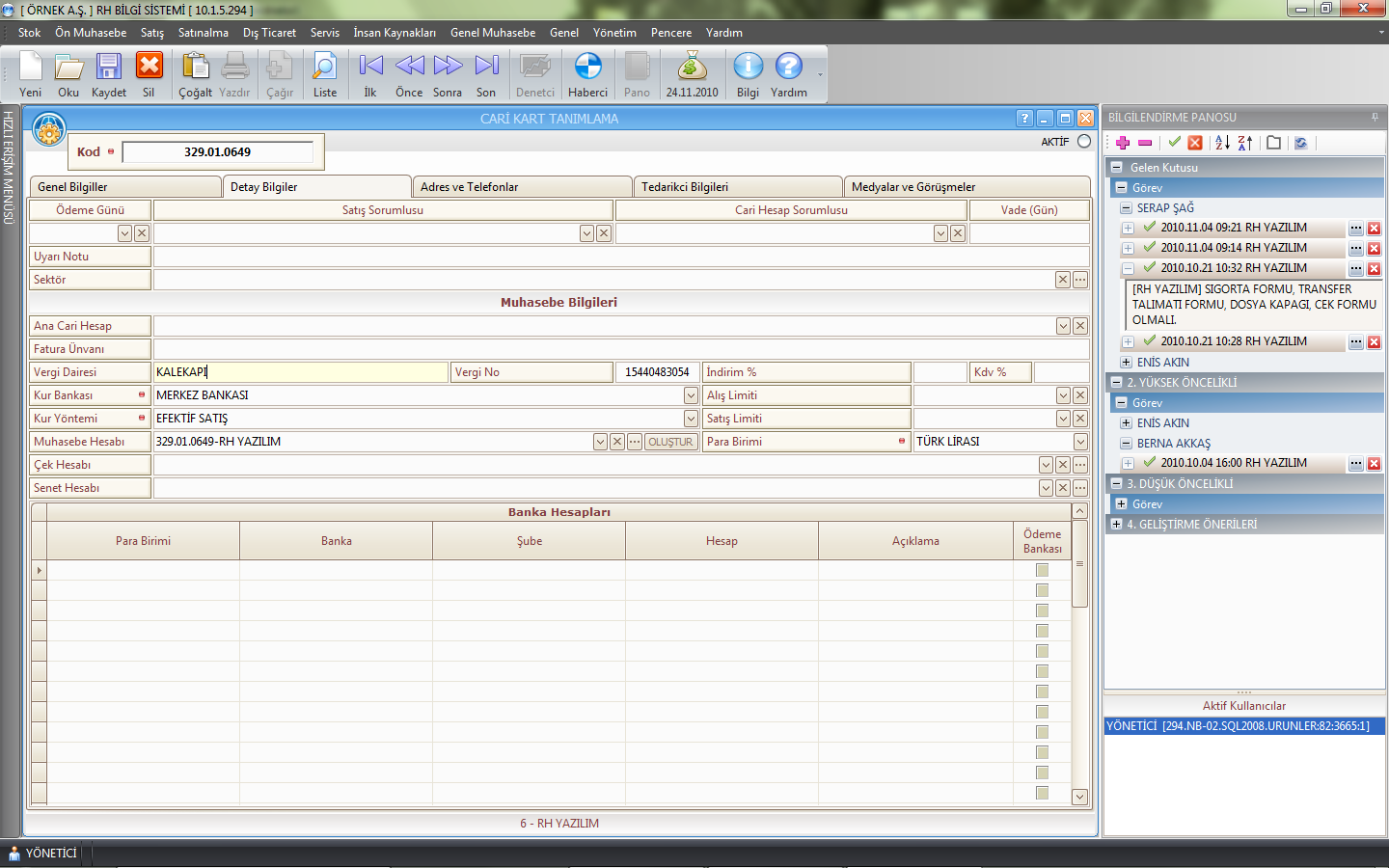1389x868 pixels.
Task: Jump to the last record with Son
Action: coord(486,68)
